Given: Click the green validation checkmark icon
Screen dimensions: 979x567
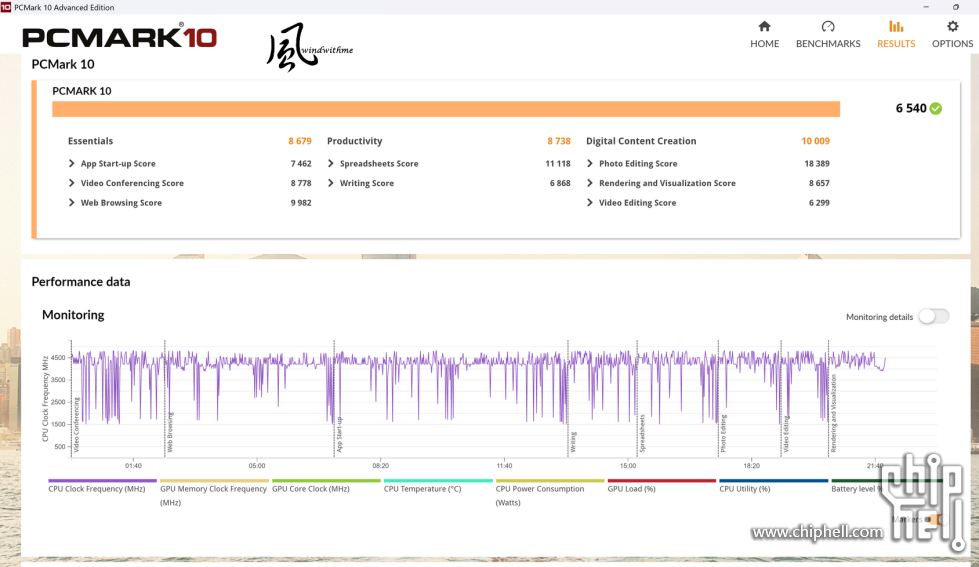Looking at the screenshot, I should 935,109.
